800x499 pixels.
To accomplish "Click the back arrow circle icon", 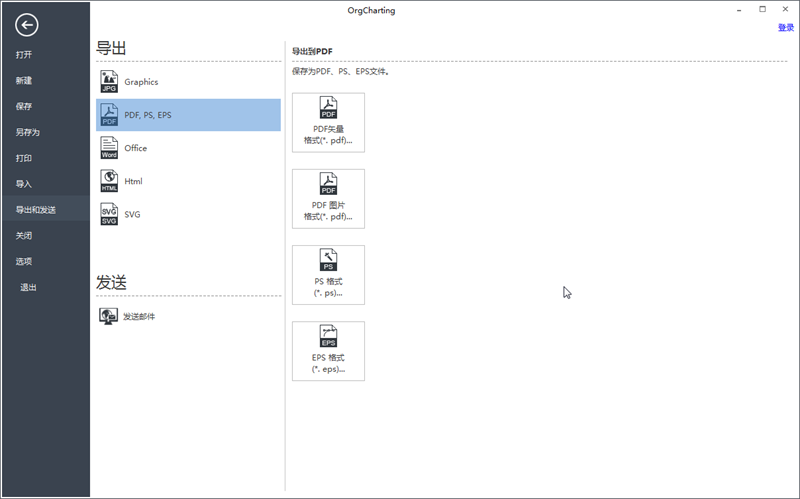I will [x=27, y=24].
